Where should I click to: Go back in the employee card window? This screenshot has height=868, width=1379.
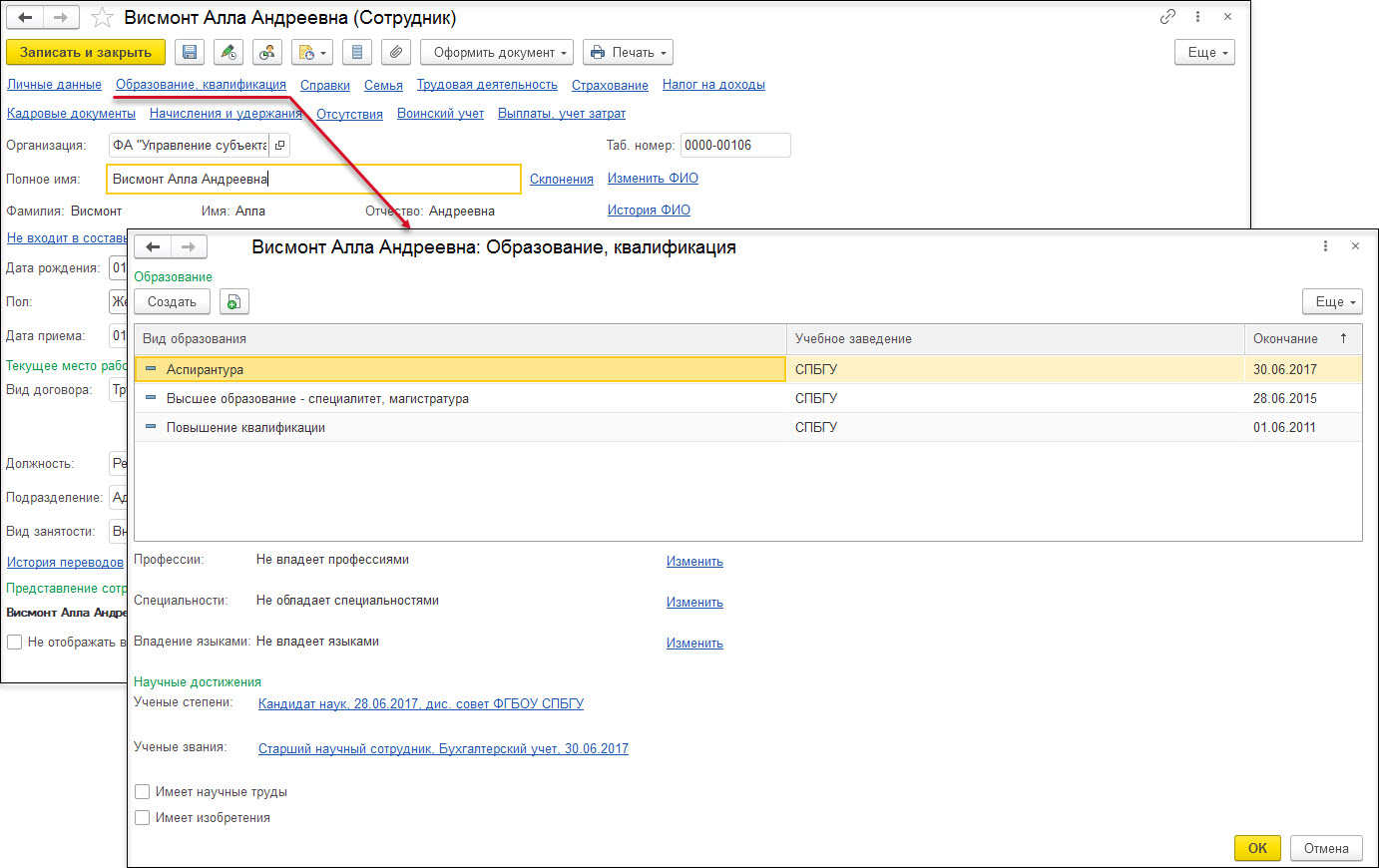26,18
